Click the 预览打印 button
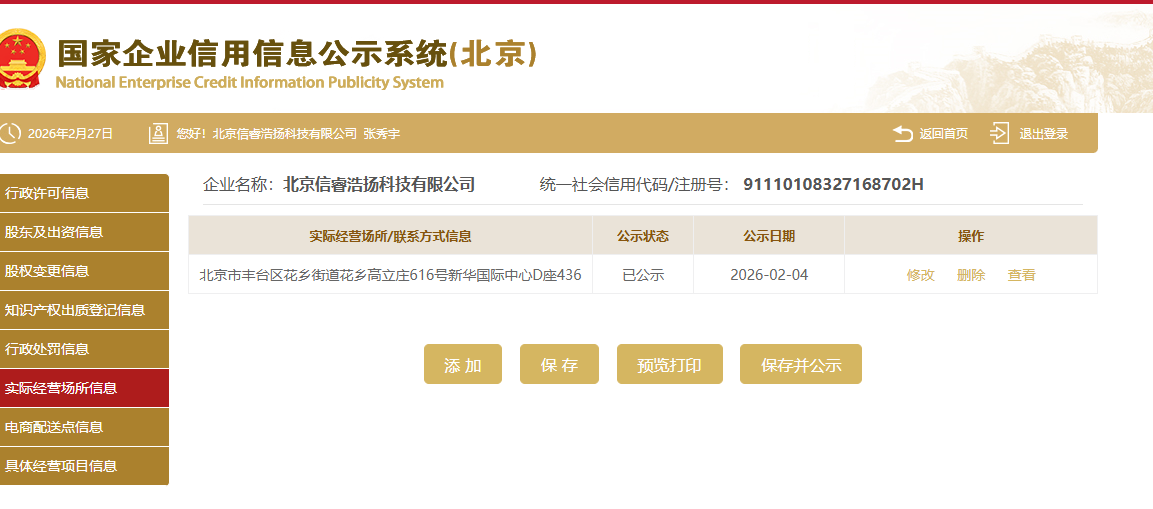The width and height of the screenshot is (1153, 509). click(x=669, y=364)
